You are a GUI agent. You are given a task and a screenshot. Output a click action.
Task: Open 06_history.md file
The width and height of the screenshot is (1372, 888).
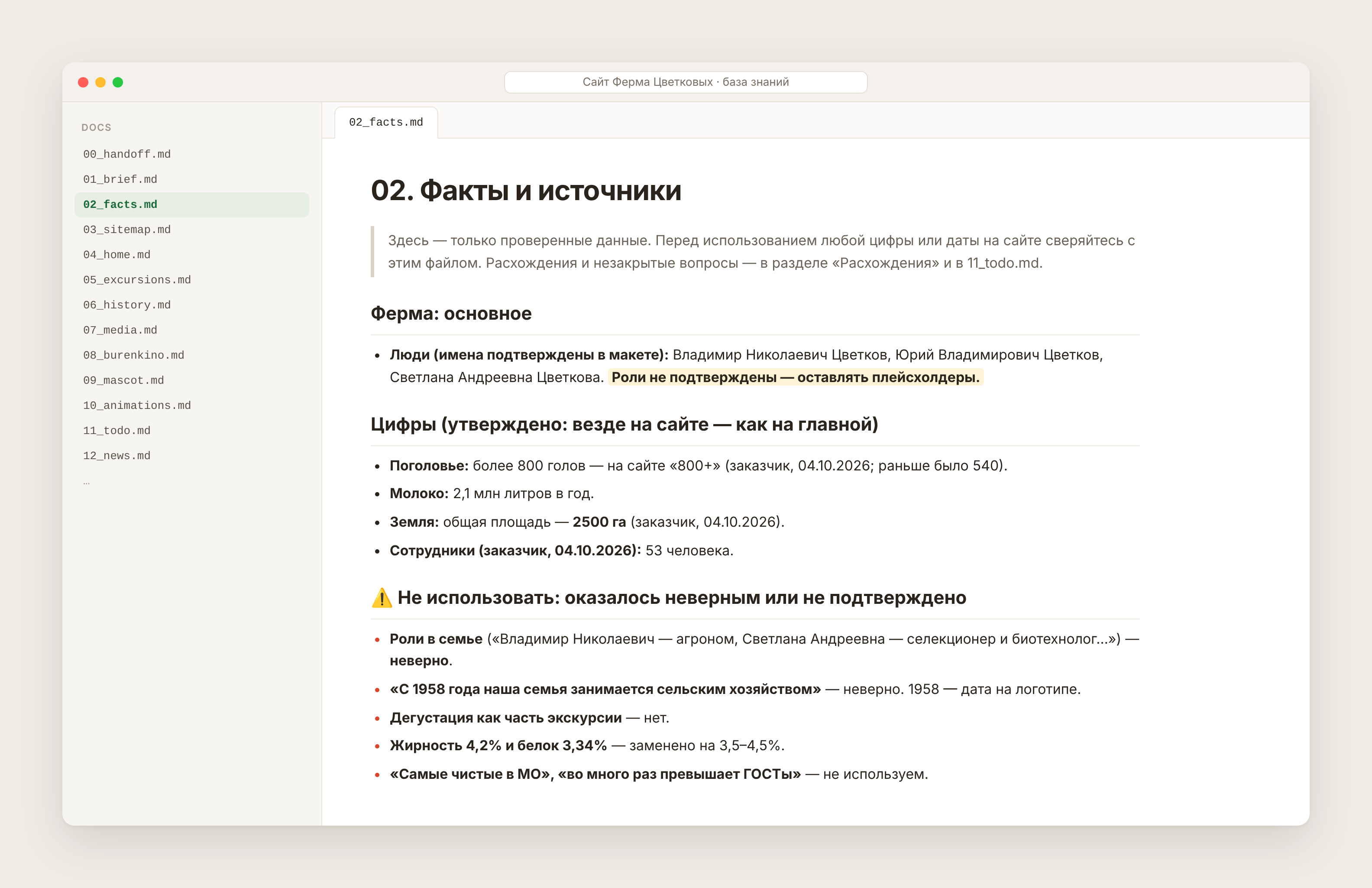pyautogui.click(x=191, y=305)
